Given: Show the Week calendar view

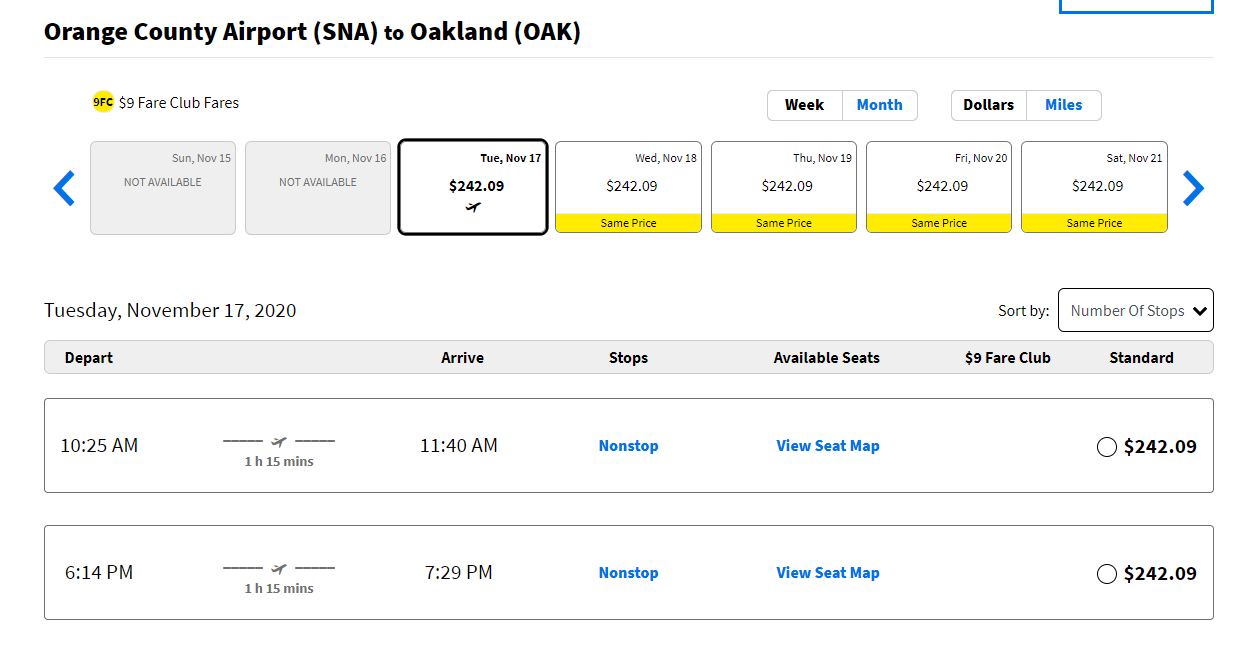Looking at the screenshot, I should pyautogui.click(x=804, y=105).
